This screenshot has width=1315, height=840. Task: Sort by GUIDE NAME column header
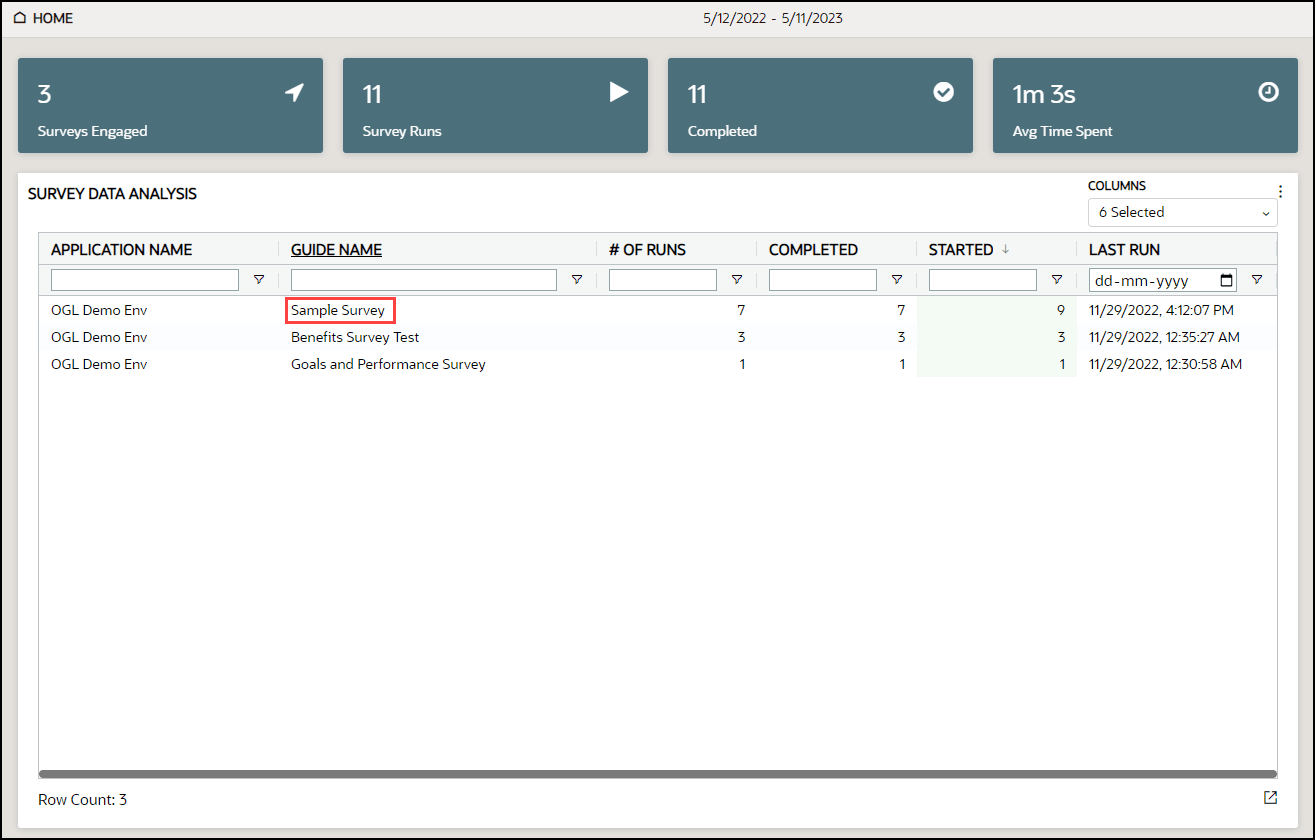[x=336, y=250]
